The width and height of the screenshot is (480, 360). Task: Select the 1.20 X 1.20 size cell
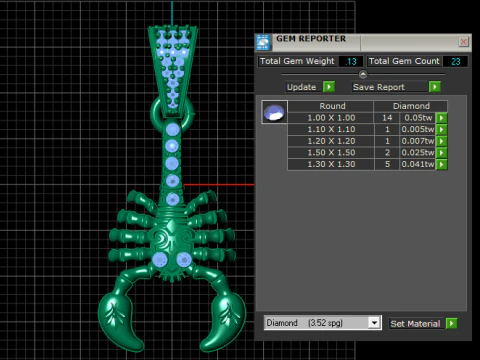click(x=331, y=141)
